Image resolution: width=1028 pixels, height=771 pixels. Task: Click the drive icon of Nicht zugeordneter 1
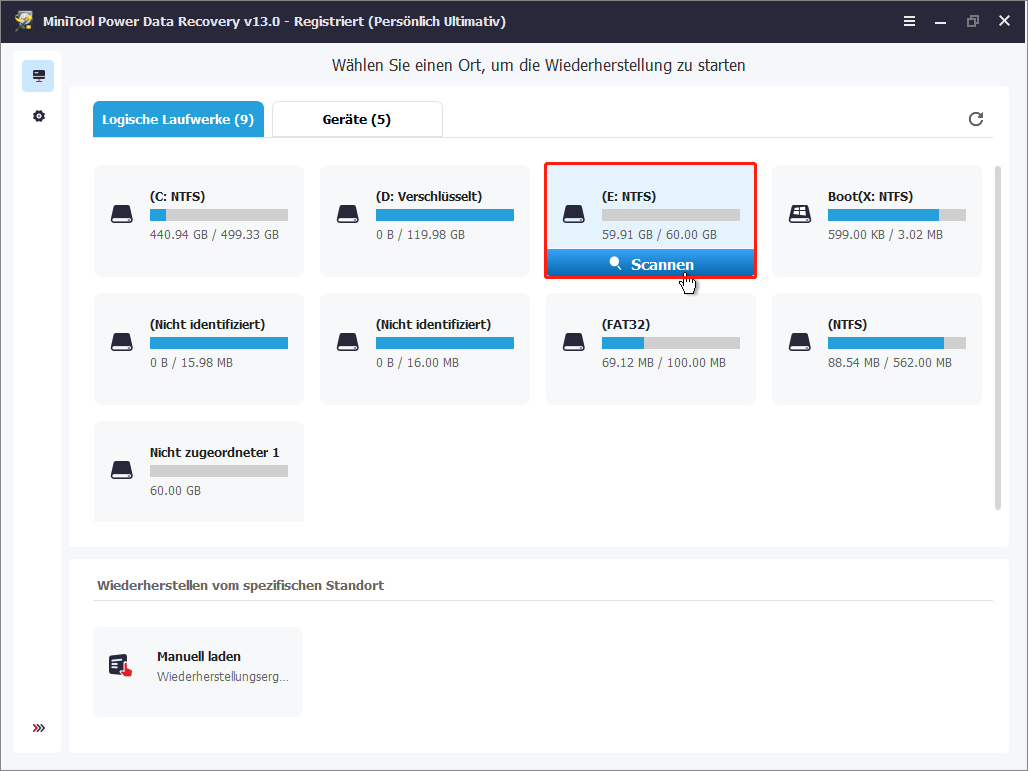point(122,469)
